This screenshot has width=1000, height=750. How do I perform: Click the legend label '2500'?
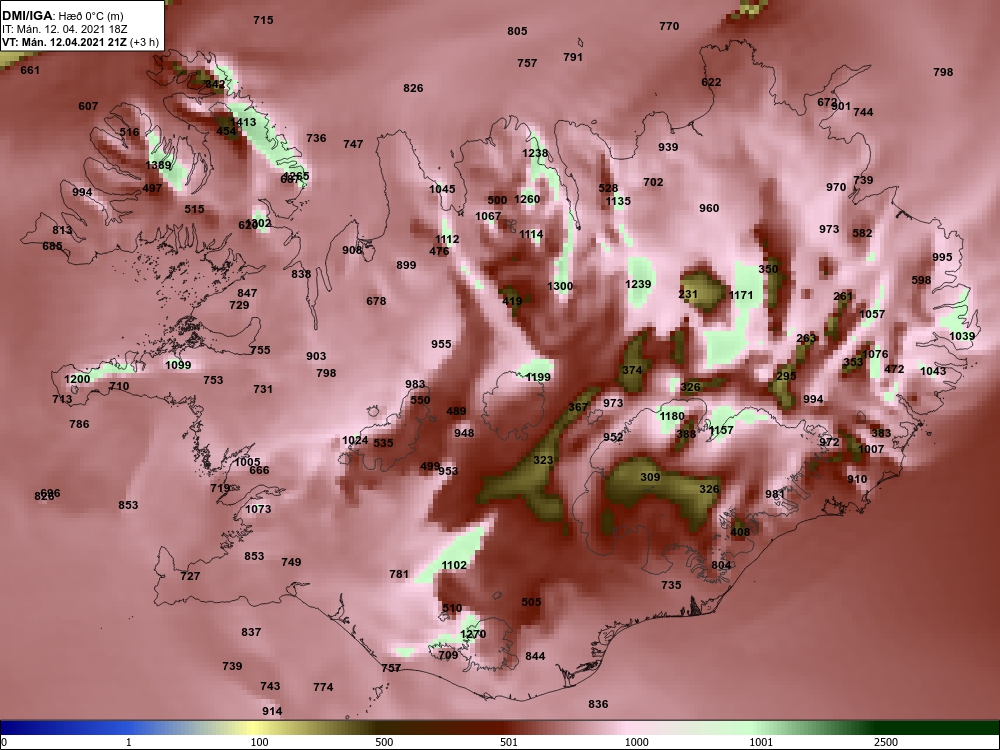tap(887, 742)
